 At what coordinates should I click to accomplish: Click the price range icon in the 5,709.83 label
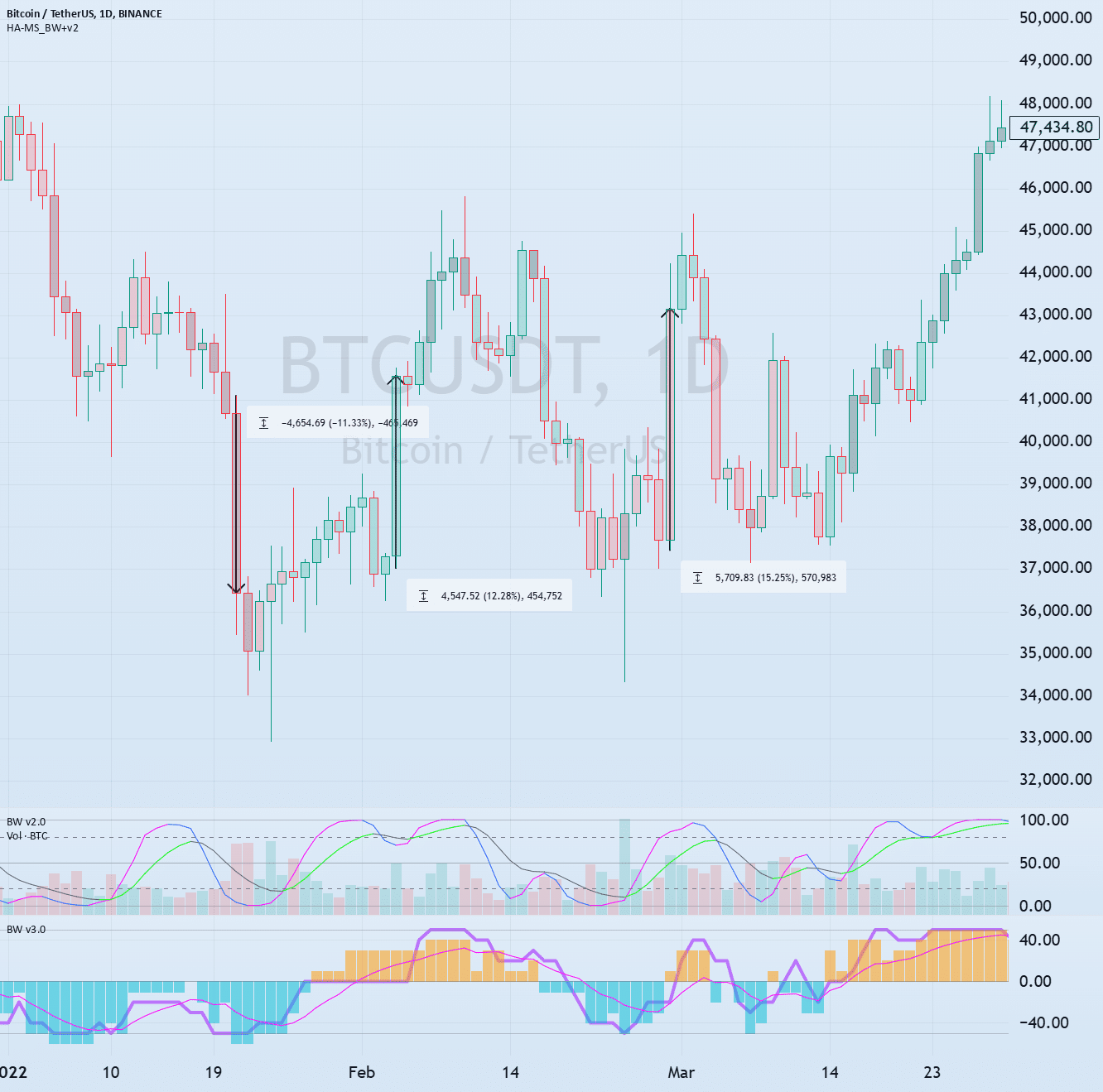click(698, 578)
